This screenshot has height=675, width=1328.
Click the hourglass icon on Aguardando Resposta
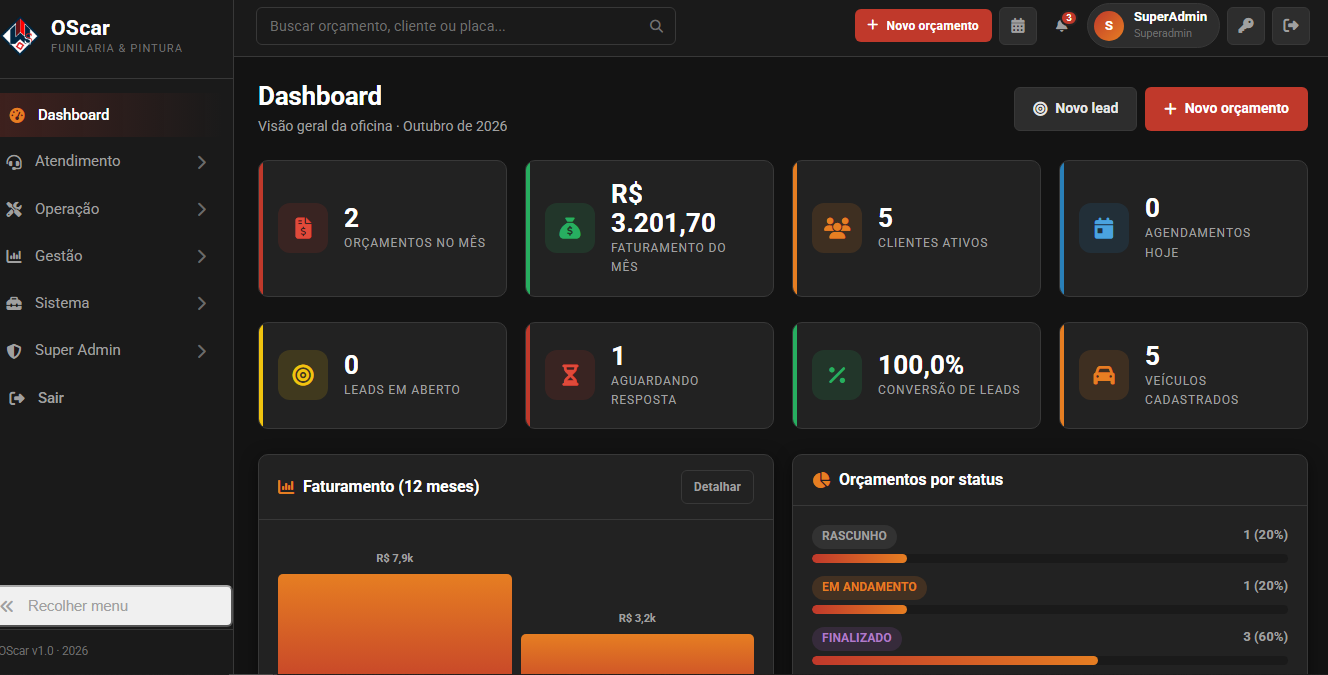click(x=570, y=375)
